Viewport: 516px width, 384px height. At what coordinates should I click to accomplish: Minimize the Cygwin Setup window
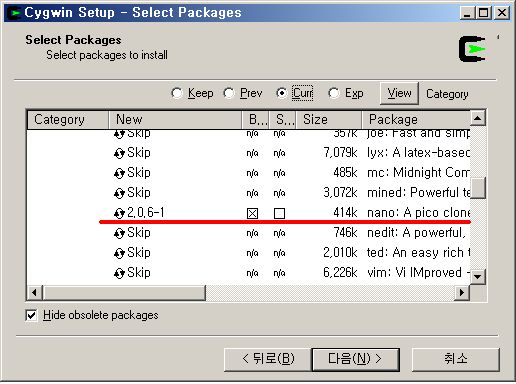pos(467,13)
